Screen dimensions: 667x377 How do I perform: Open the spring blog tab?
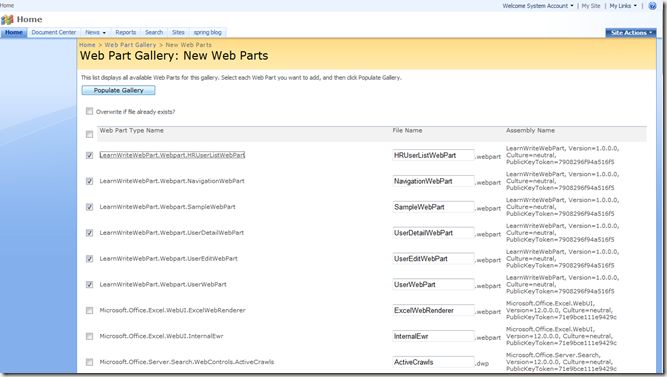click(x=208, y=32)
